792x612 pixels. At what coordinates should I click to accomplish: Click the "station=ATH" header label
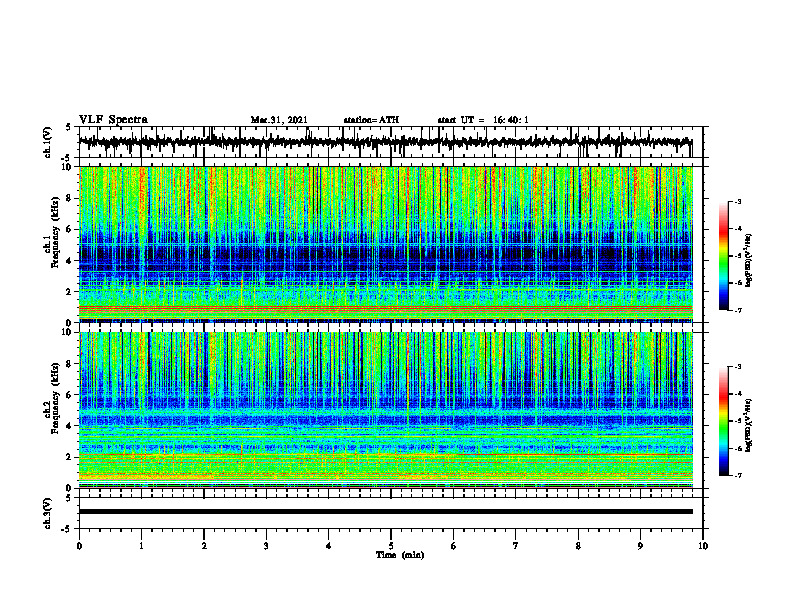tap(371, 120)
